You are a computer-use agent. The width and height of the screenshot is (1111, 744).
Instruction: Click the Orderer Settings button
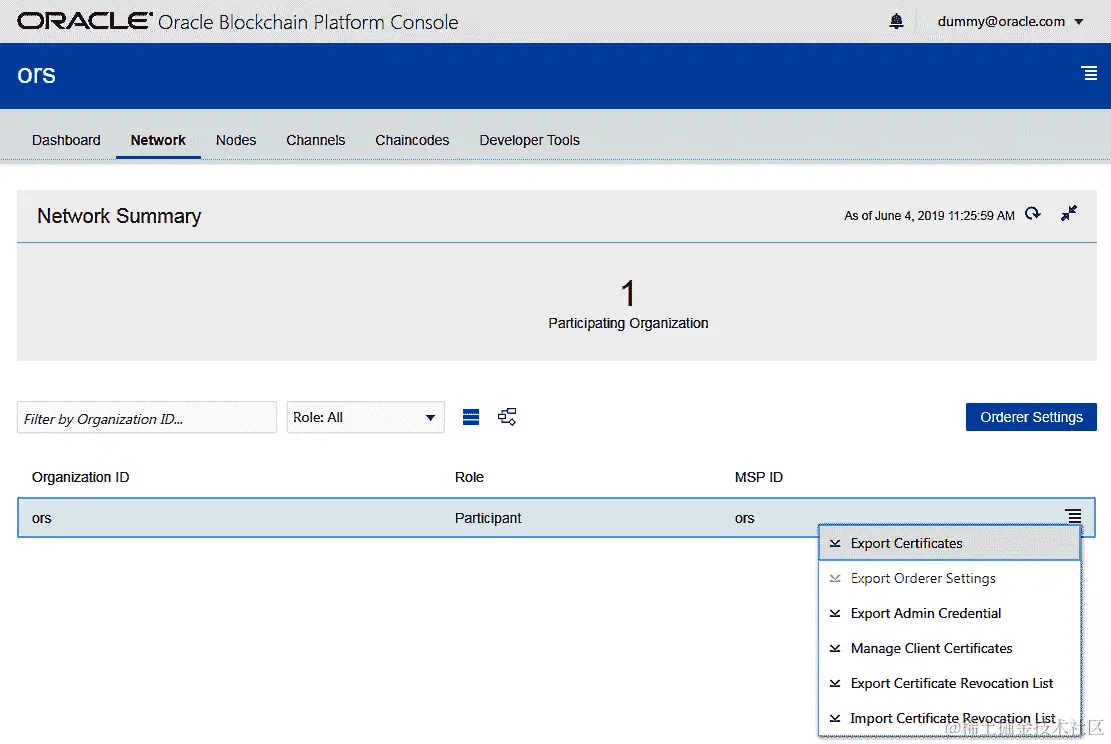(1031, 417)
